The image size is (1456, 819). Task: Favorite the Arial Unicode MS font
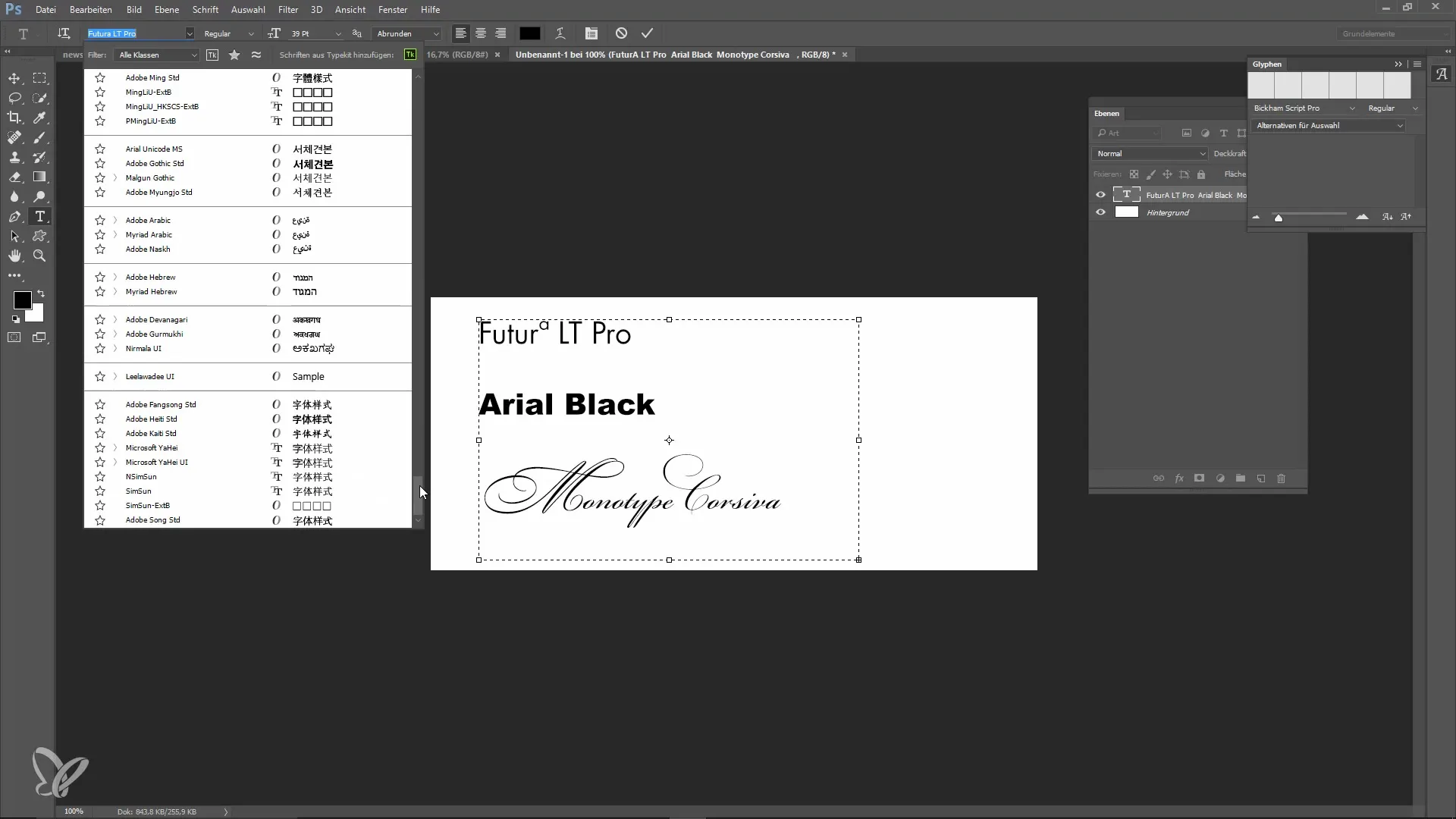coord(100,149)
